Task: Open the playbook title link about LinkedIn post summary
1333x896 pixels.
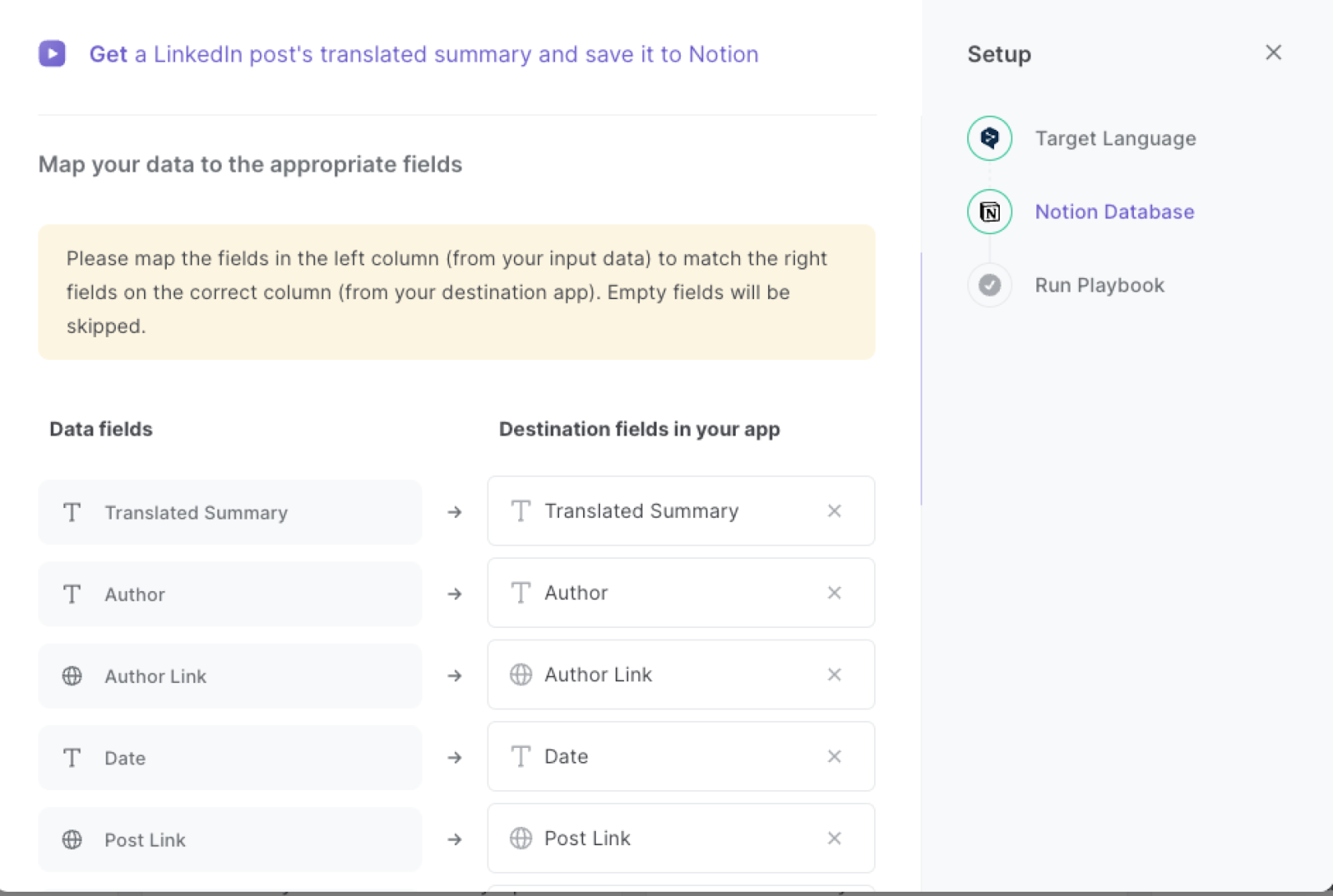Action: [x=423, y=54]
